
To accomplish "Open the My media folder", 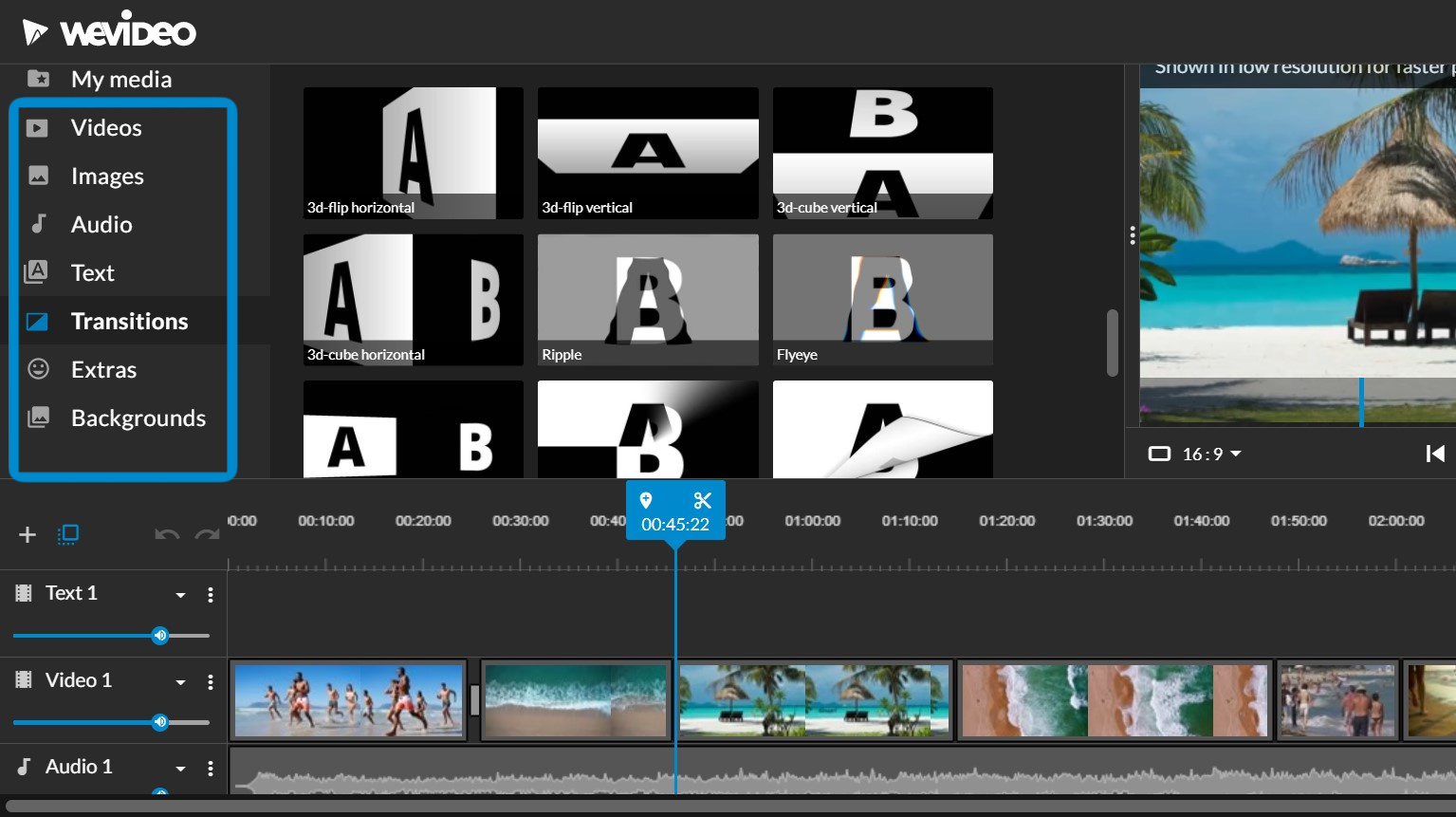I will 121,79.
